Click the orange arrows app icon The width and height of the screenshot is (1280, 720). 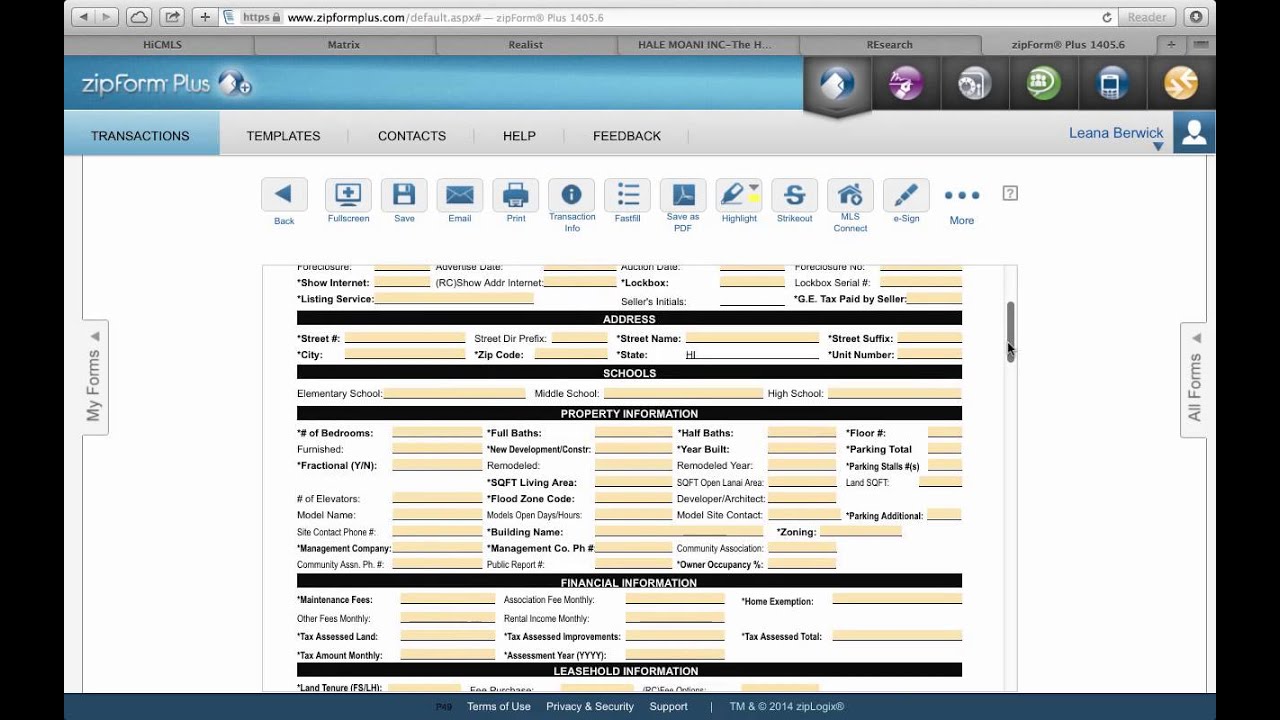coord(1181,84)
